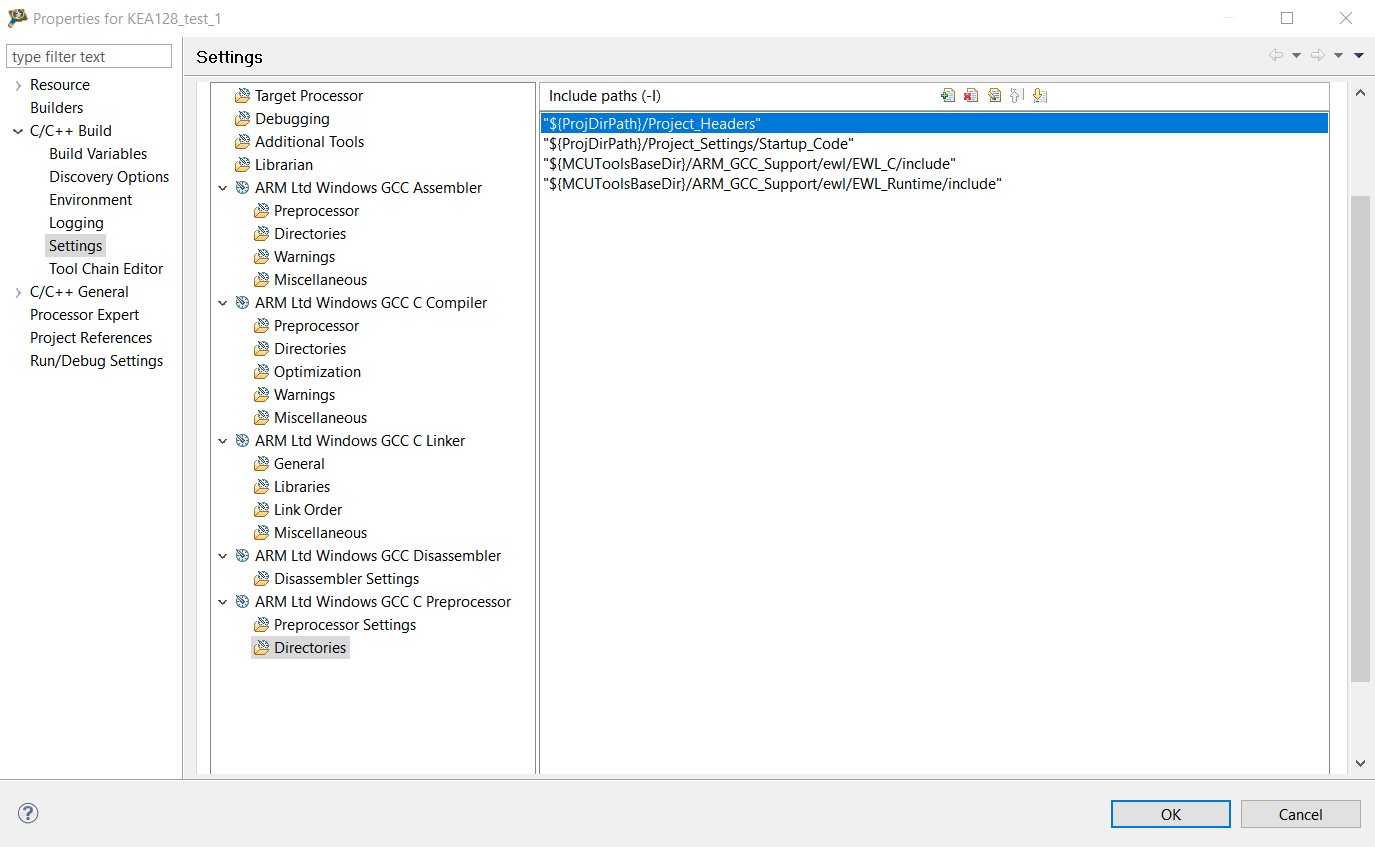Viewport: 1375px width, 847px height.
Task: Select Tool Chain Editor in the sidebar
Action: pos(105,268)
